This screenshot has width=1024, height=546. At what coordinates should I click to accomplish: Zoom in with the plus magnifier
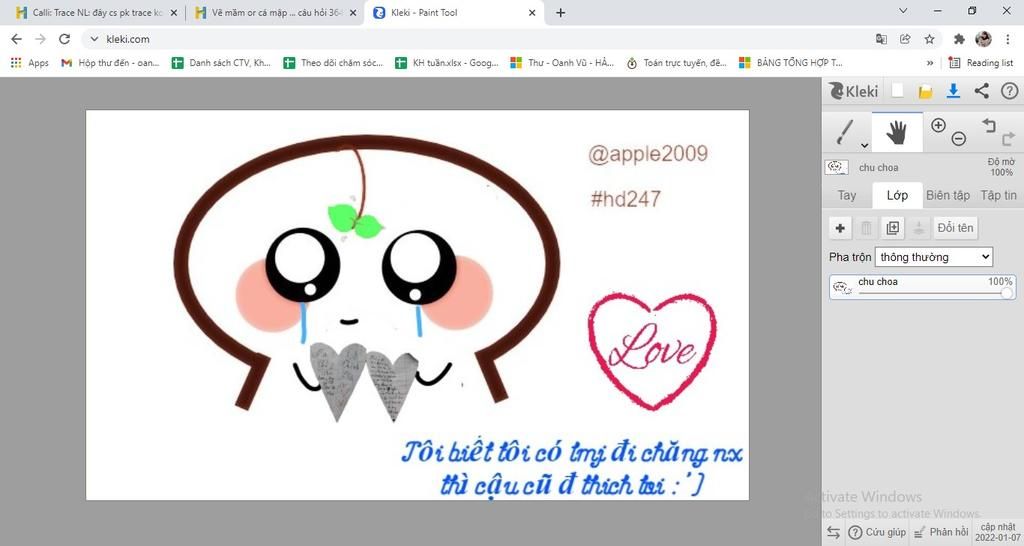pos(938,125)
